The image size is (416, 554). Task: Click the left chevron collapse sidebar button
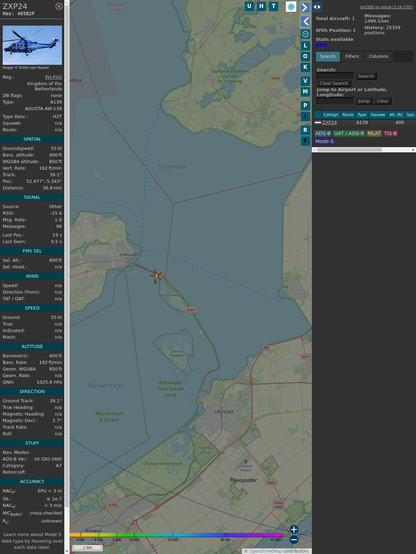click(305, 21)
